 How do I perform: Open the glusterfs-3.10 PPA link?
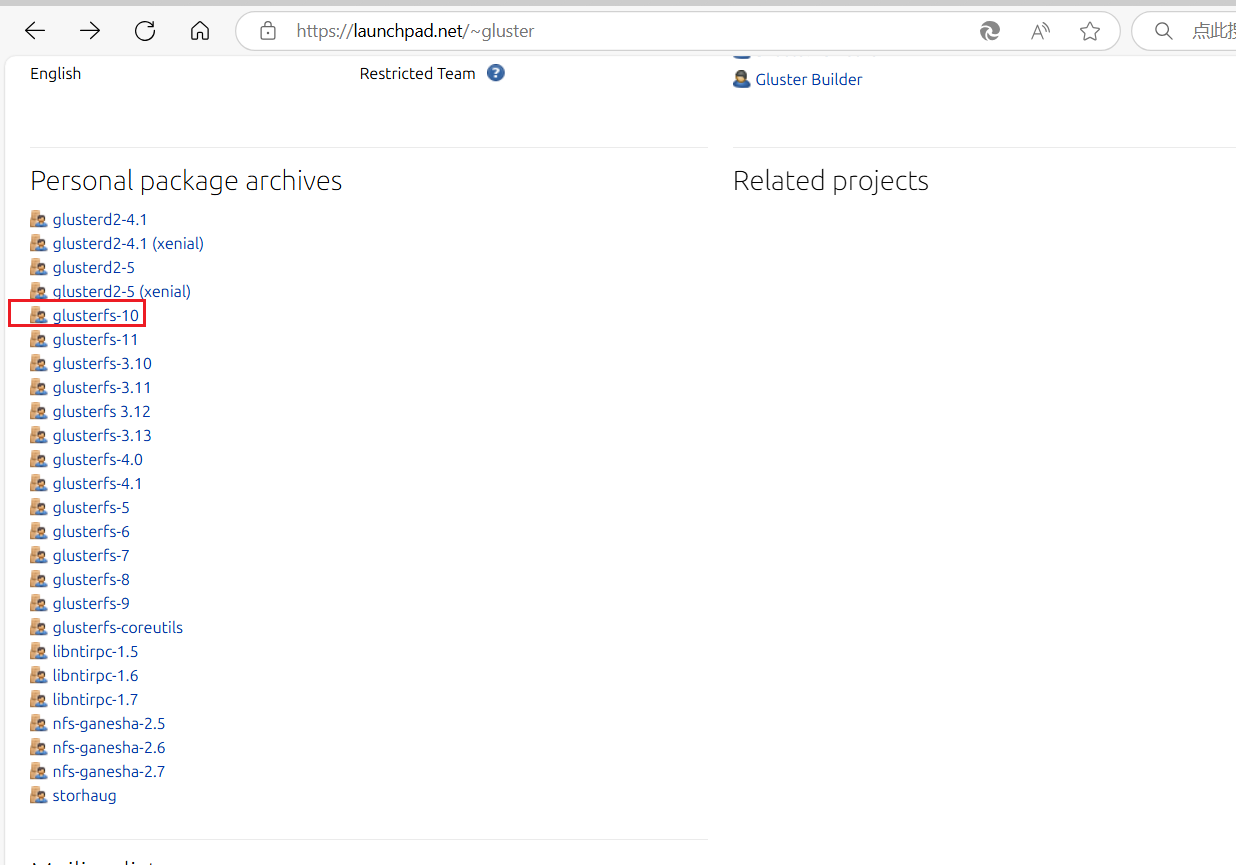[x=102, y=363]
